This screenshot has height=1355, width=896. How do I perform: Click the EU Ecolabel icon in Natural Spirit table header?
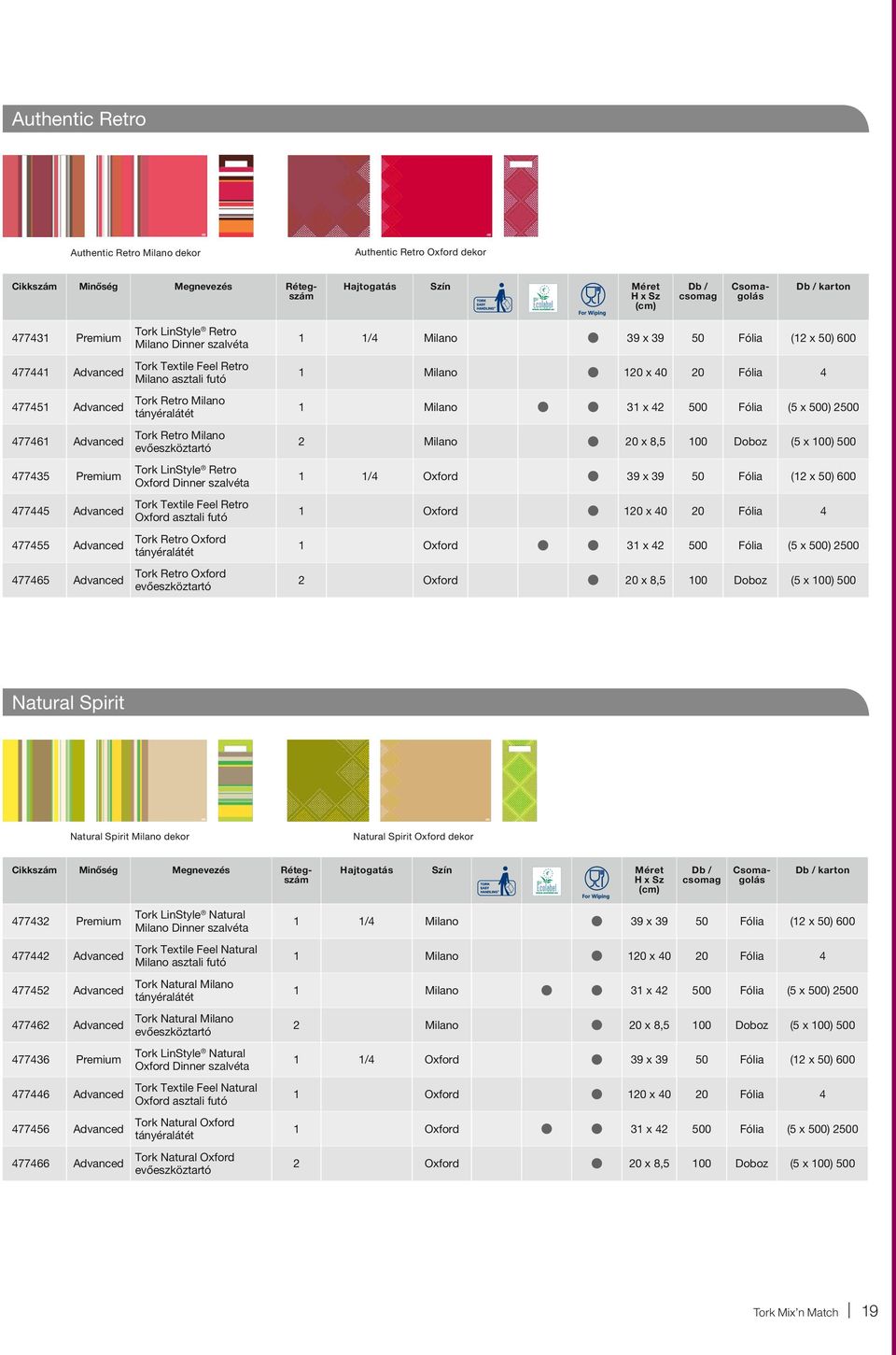[x=547, y=882]
